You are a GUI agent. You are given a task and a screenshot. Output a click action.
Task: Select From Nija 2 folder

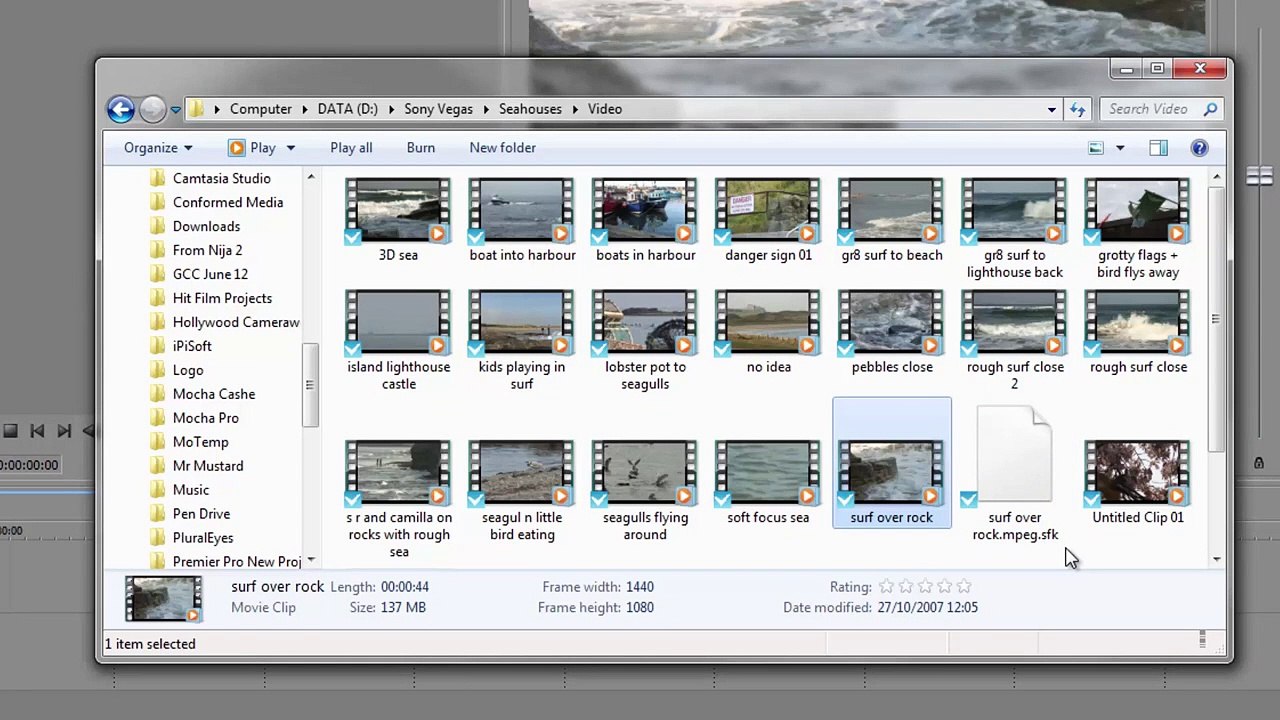coord(207,250)
